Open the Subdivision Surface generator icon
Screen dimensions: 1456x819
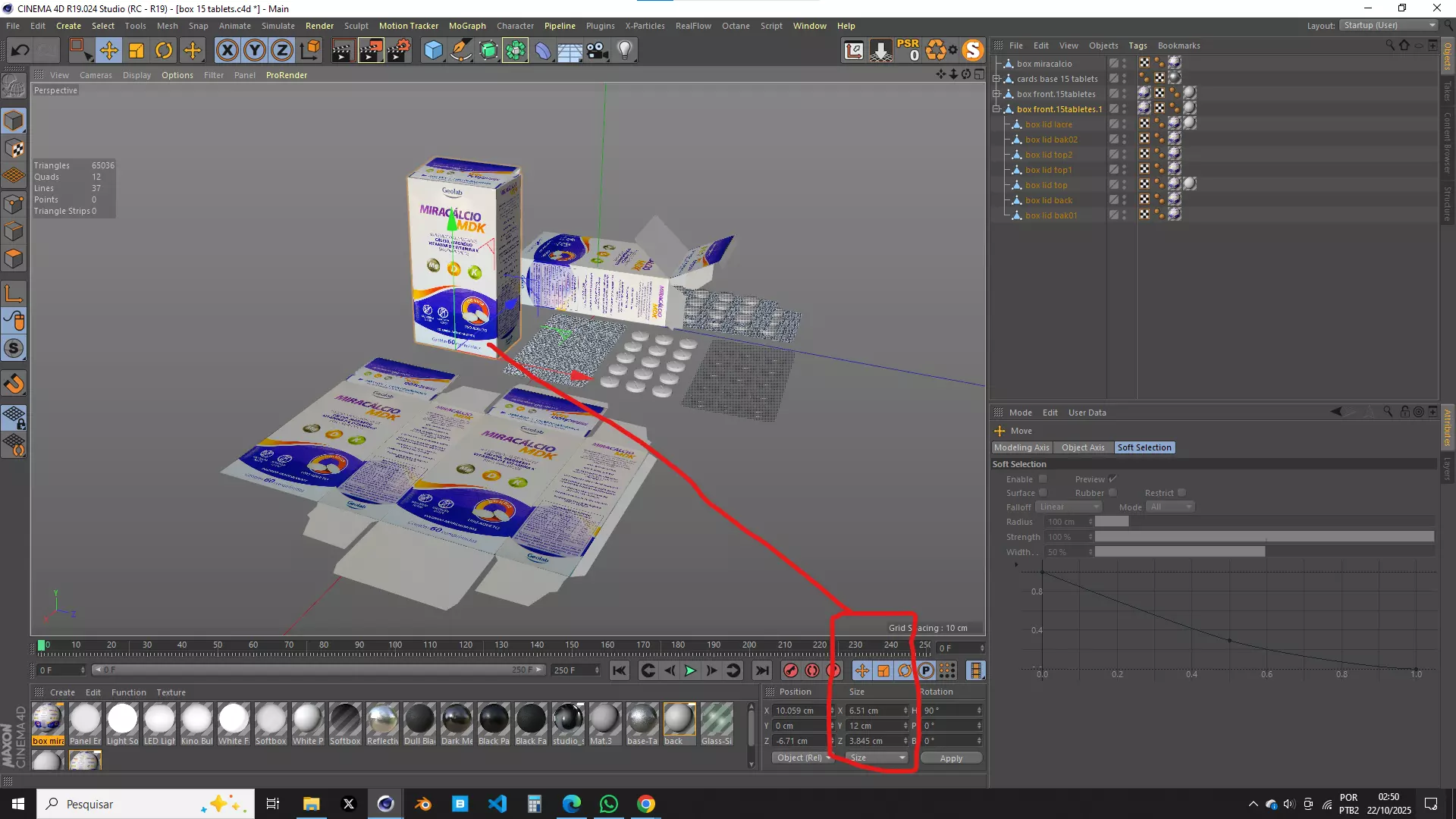pos(488,51)
